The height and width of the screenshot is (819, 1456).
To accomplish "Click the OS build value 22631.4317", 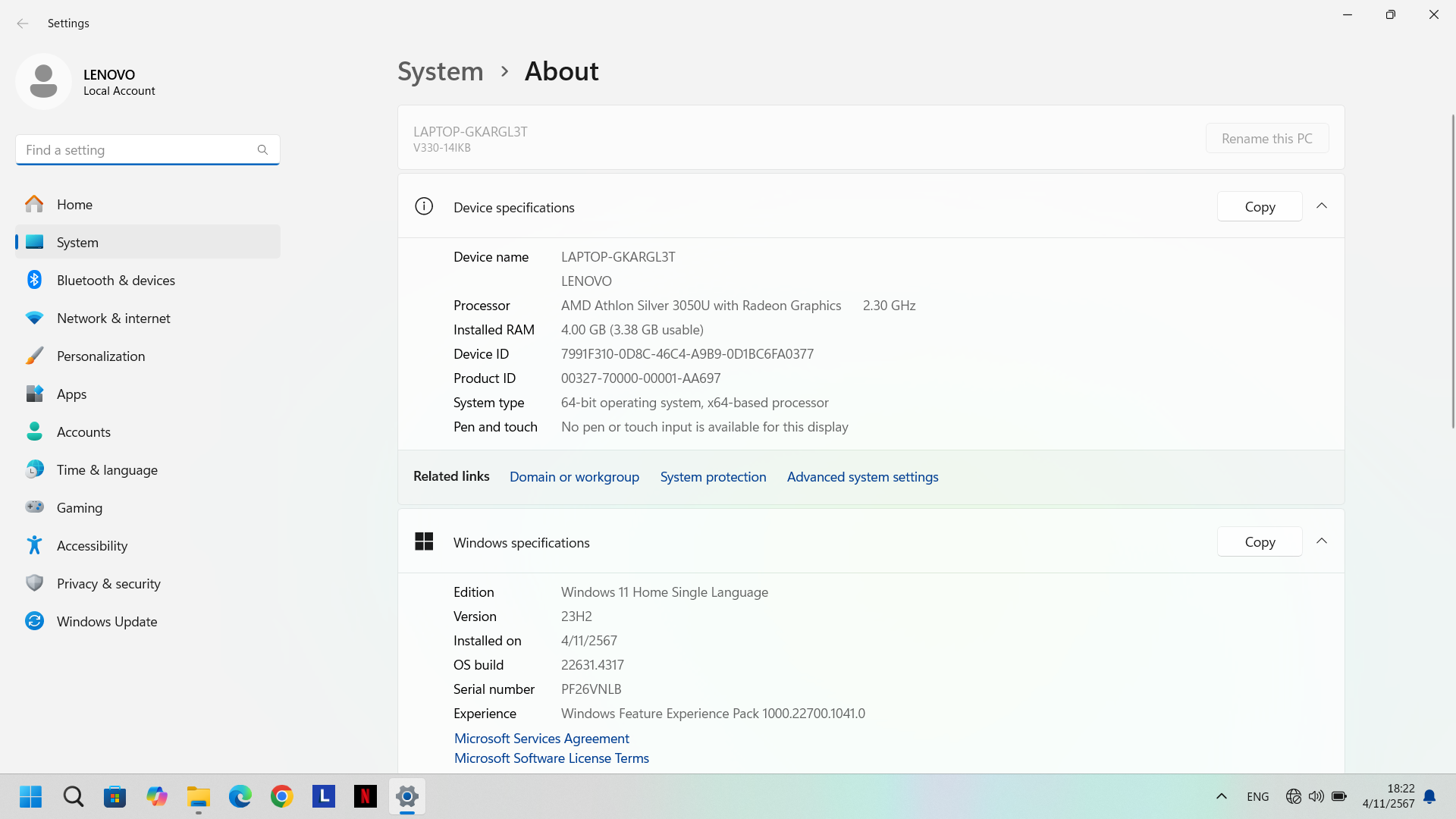I will [592, 665].
